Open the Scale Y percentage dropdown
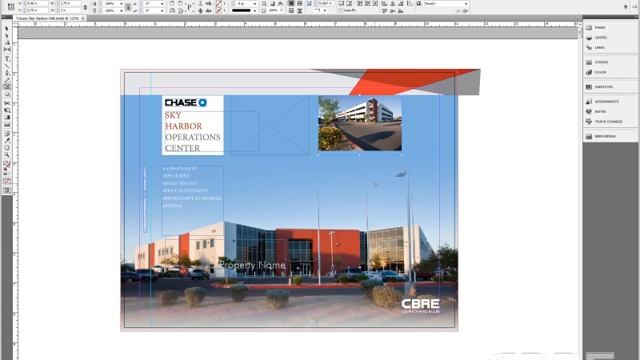Image resolution: width=640 pixels, height=360 pixels. pyautogui.click(x=122, y=10)
